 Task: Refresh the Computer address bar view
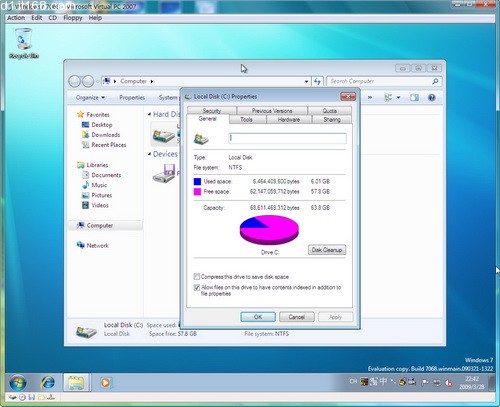pyautogui.click(x=317, y=81)
